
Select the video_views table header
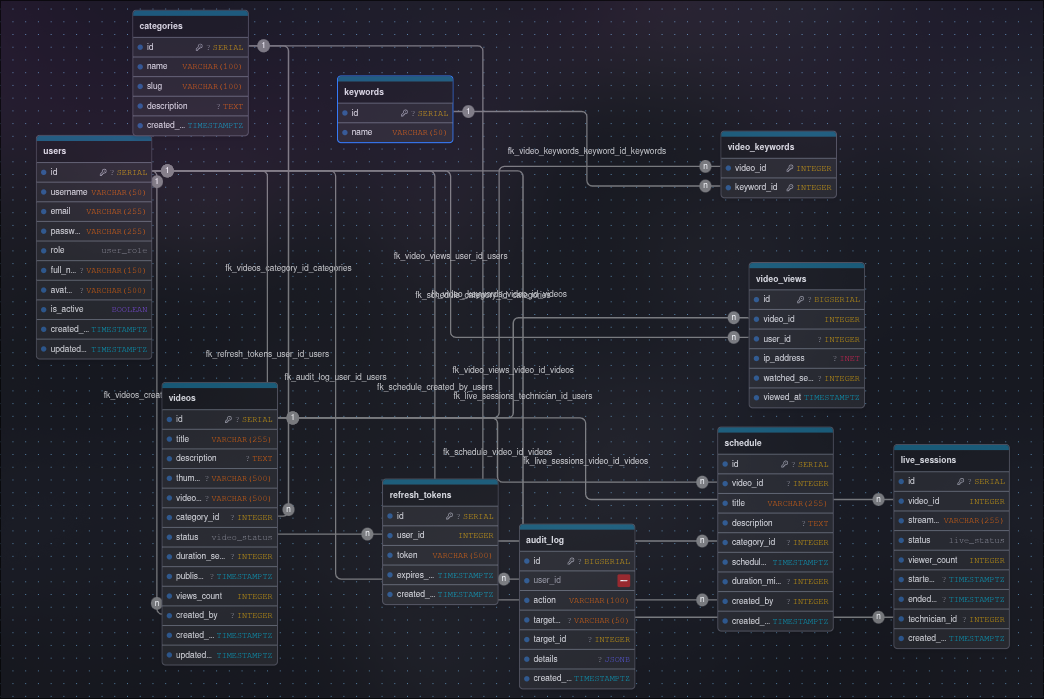tap(807, 279)
